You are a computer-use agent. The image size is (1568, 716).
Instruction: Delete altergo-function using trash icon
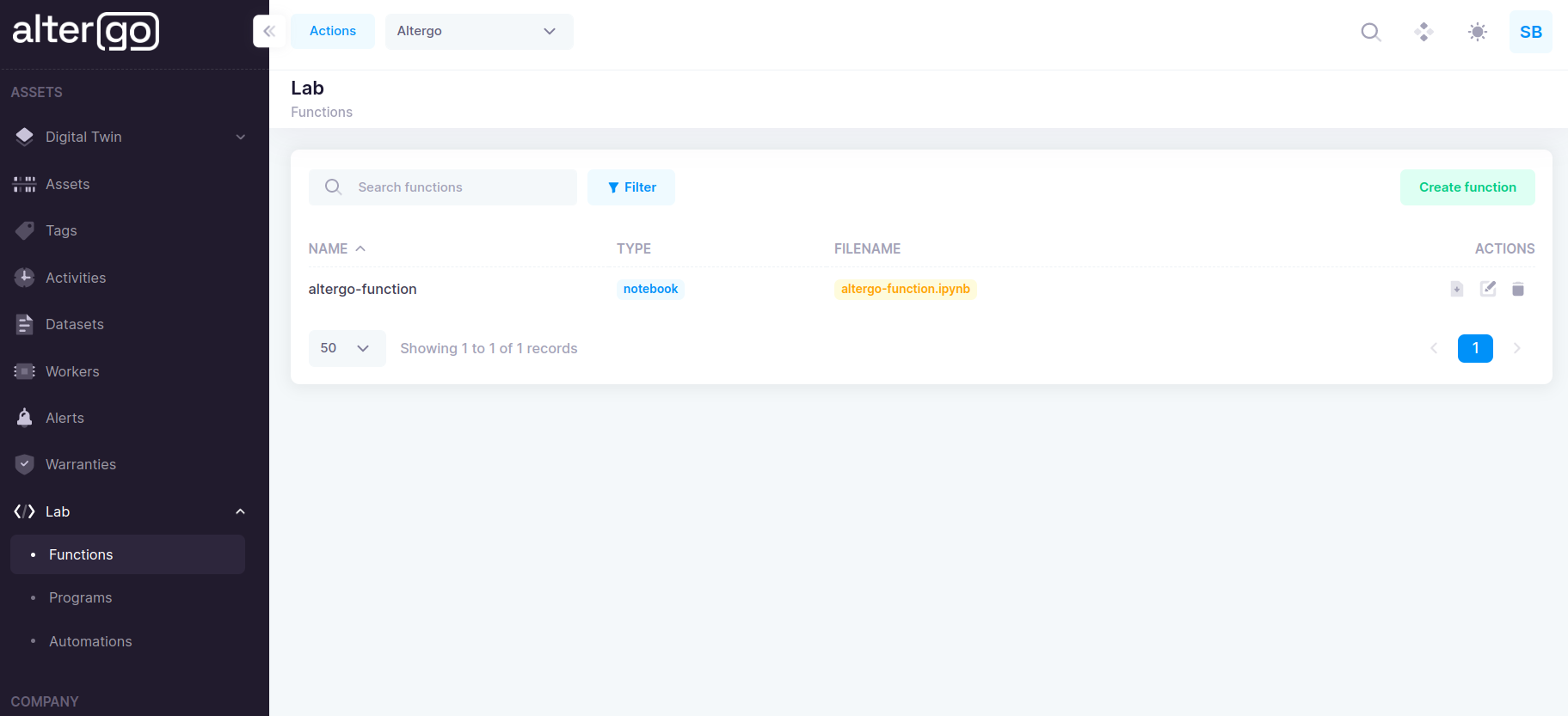pos(1518,289)
